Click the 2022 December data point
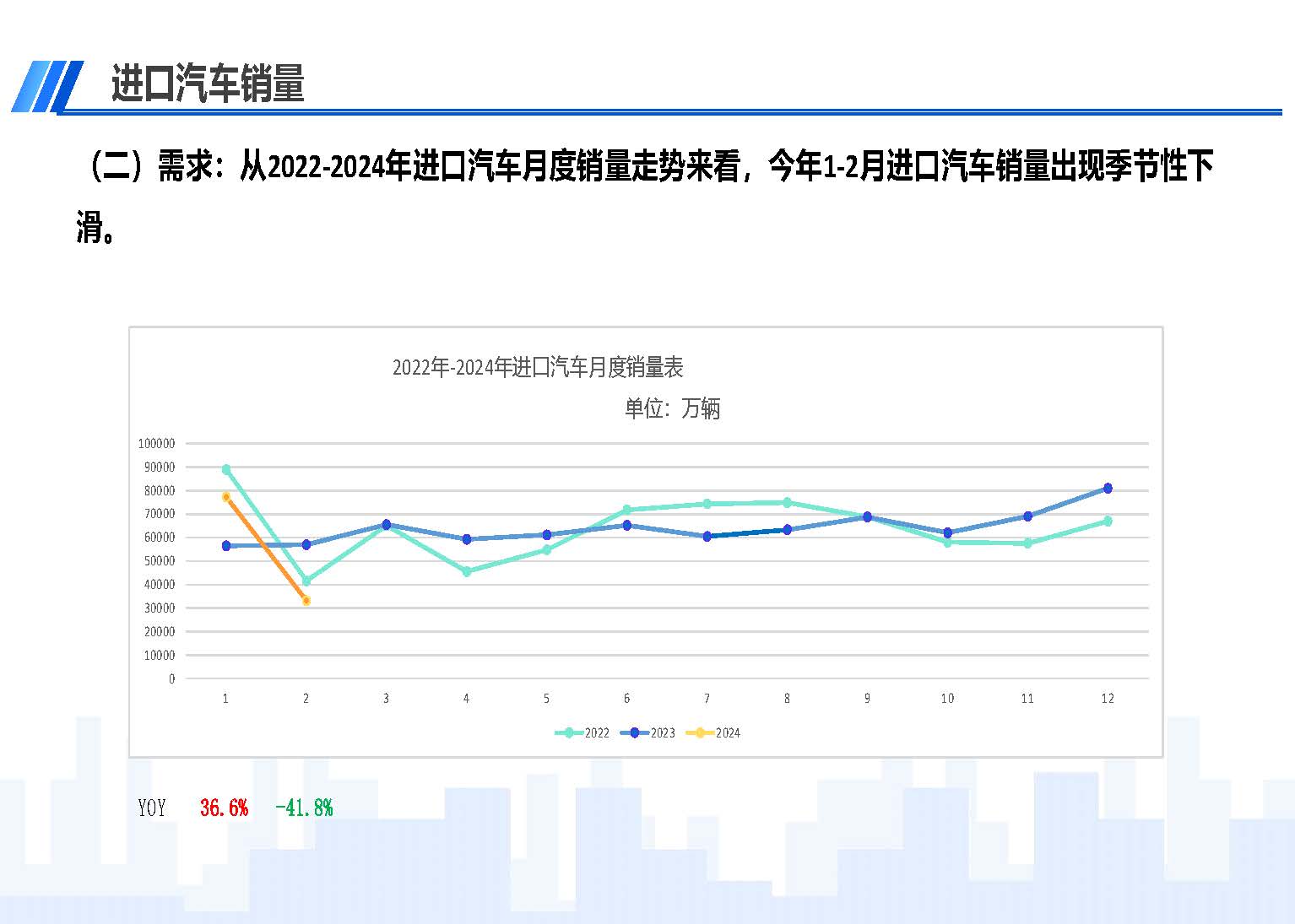This screenshot has height=924, width=1295. pyautogui.click(x=1108, y=521)
